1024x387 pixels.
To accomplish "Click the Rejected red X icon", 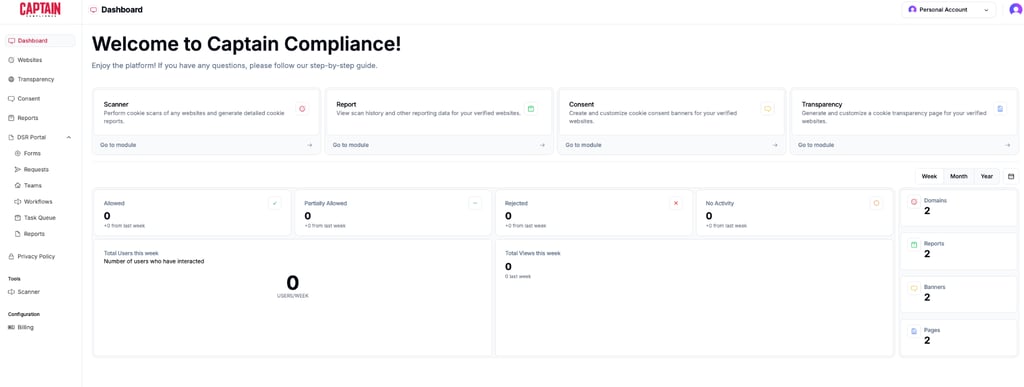I will click(676, 203).
